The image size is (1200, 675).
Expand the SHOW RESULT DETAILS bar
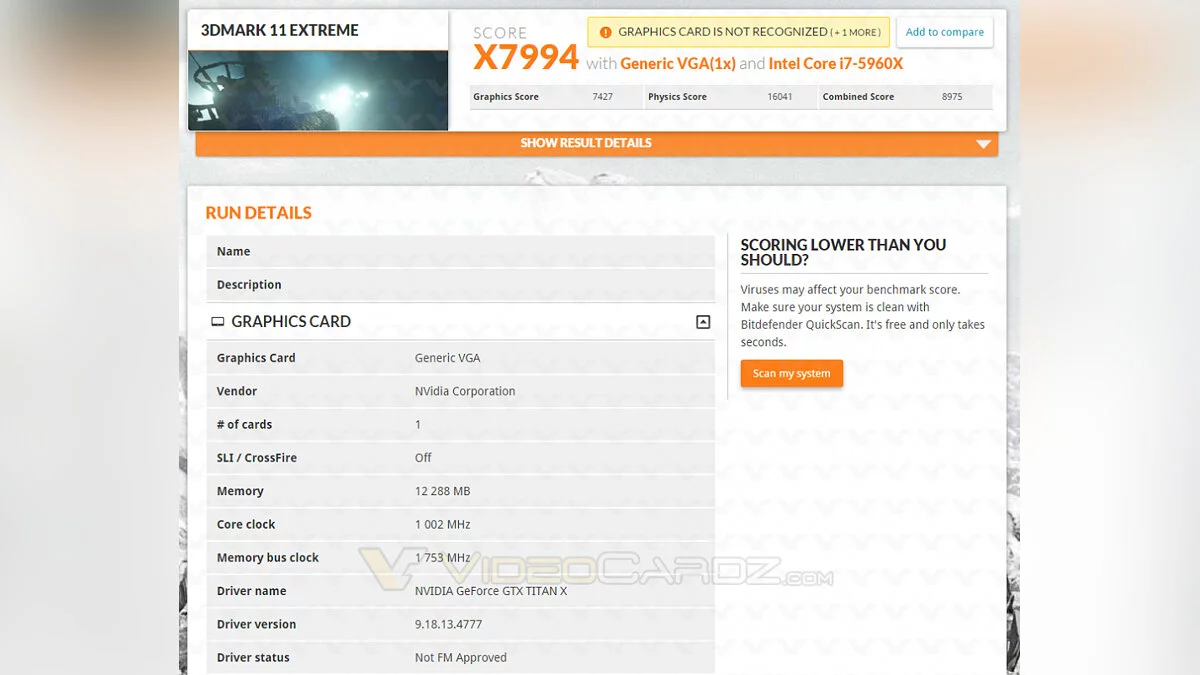coord(597,144)
